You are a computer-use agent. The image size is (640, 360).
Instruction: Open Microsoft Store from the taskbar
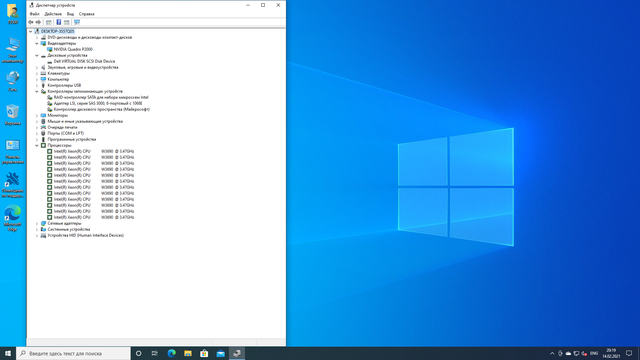[x=204, y=353]
